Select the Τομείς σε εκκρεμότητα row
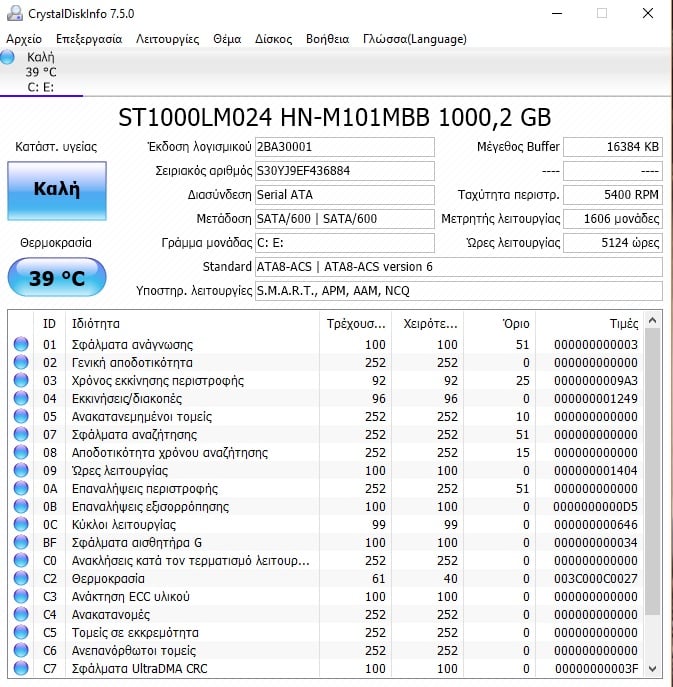 pyautogui.click(x=326, y=632)
